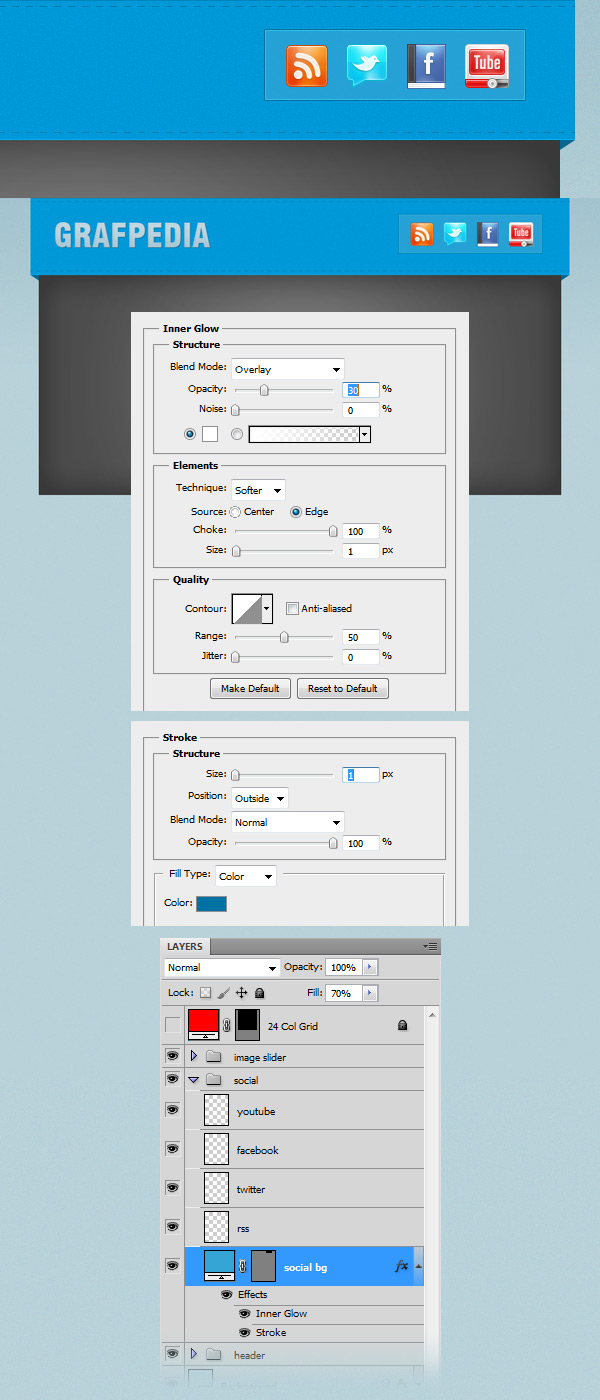The width and height of the screenshot is (600, 1400).
Task: Open the Layers panel blend mode Normal dropdown
Action: 222,968
